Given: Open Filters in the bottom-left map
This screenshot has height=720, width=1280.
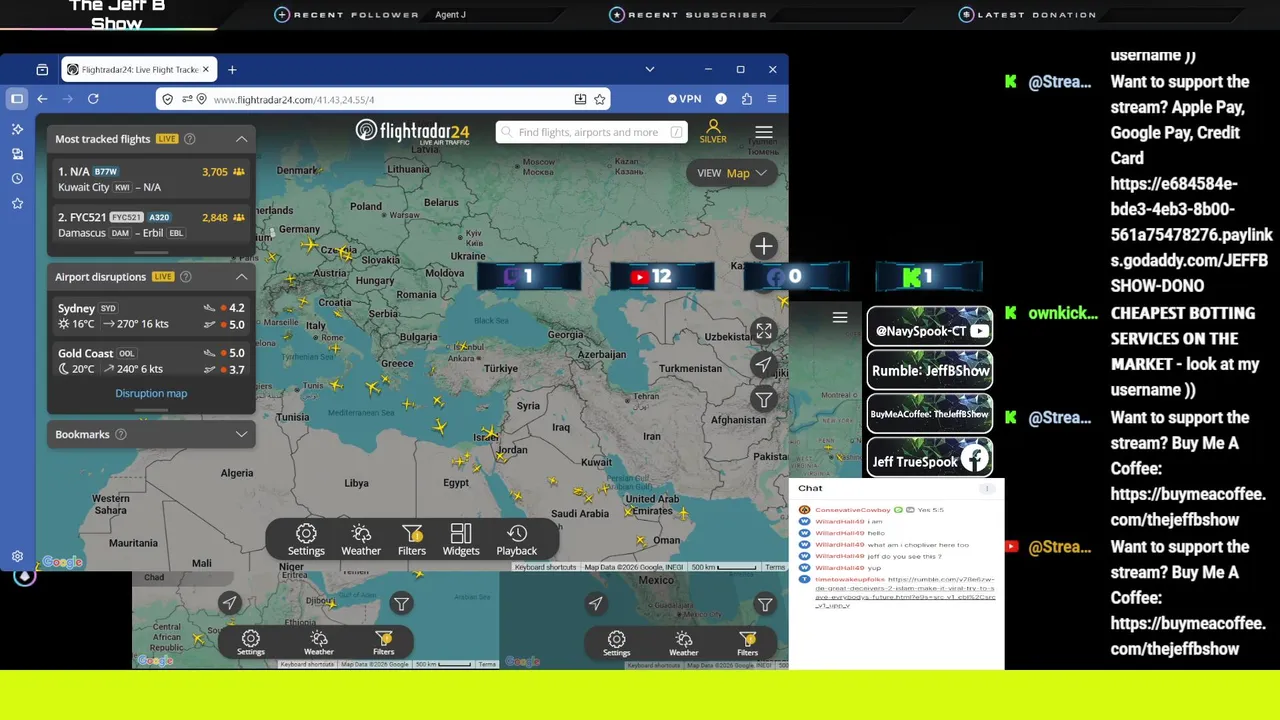Looking at the screenshot, I should click(x=384, y=642).
